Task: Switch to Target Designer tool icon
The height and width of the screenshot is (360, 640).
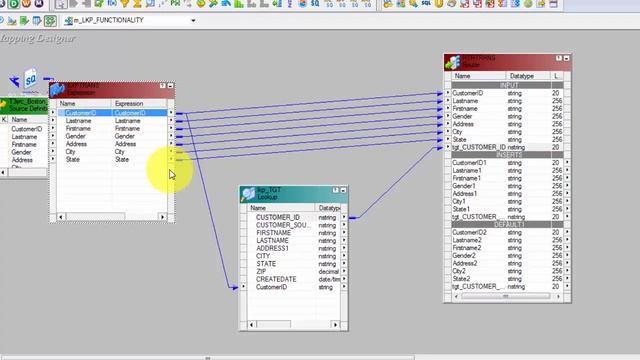Action: coord(11,20)
